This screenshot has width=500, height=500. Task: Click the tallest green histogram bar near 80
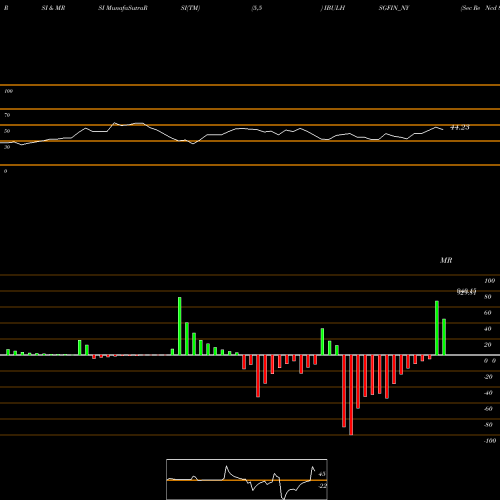[x=180, y=326]
